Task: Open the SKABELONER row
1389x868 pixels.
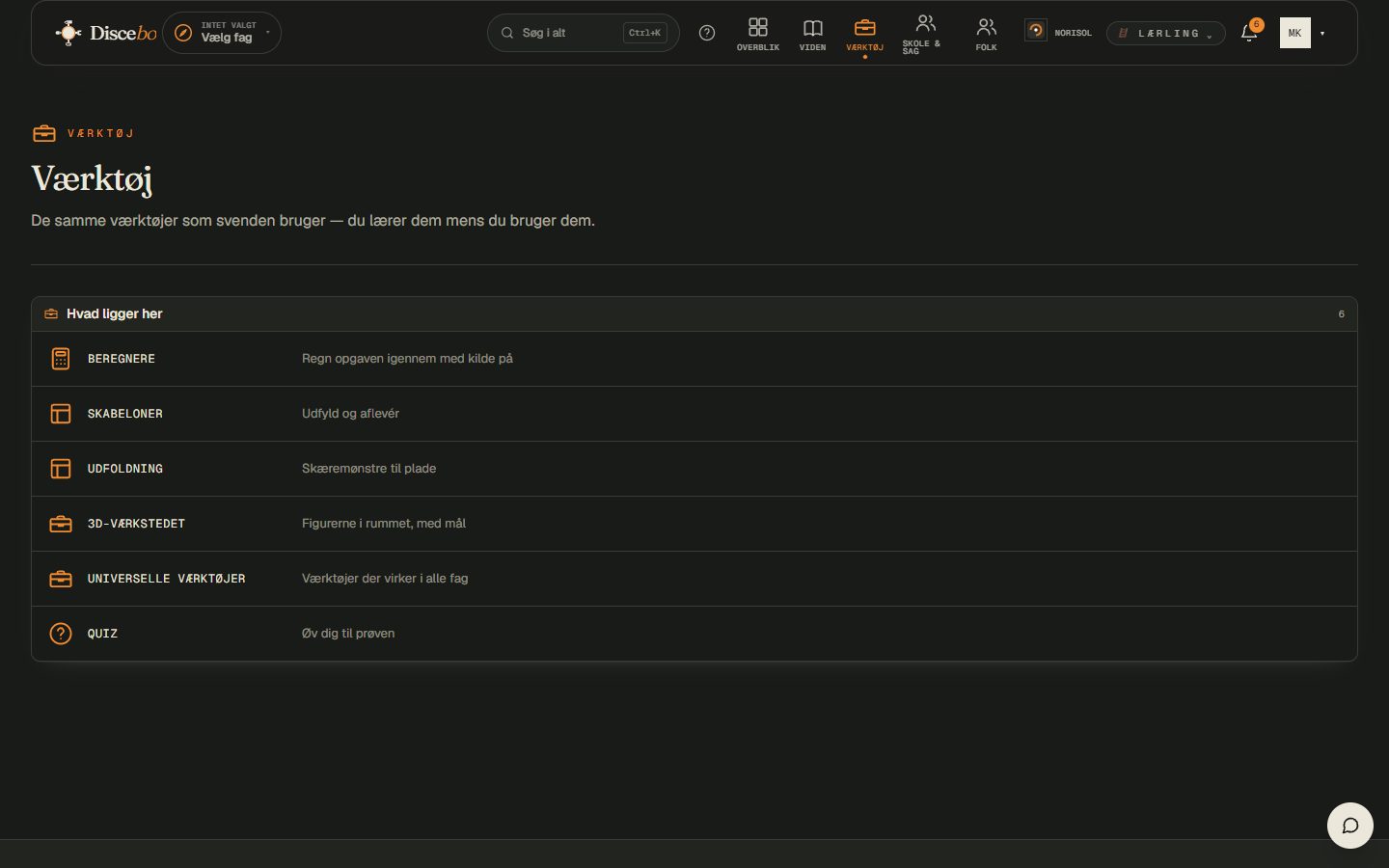Action: click(694, 414)
